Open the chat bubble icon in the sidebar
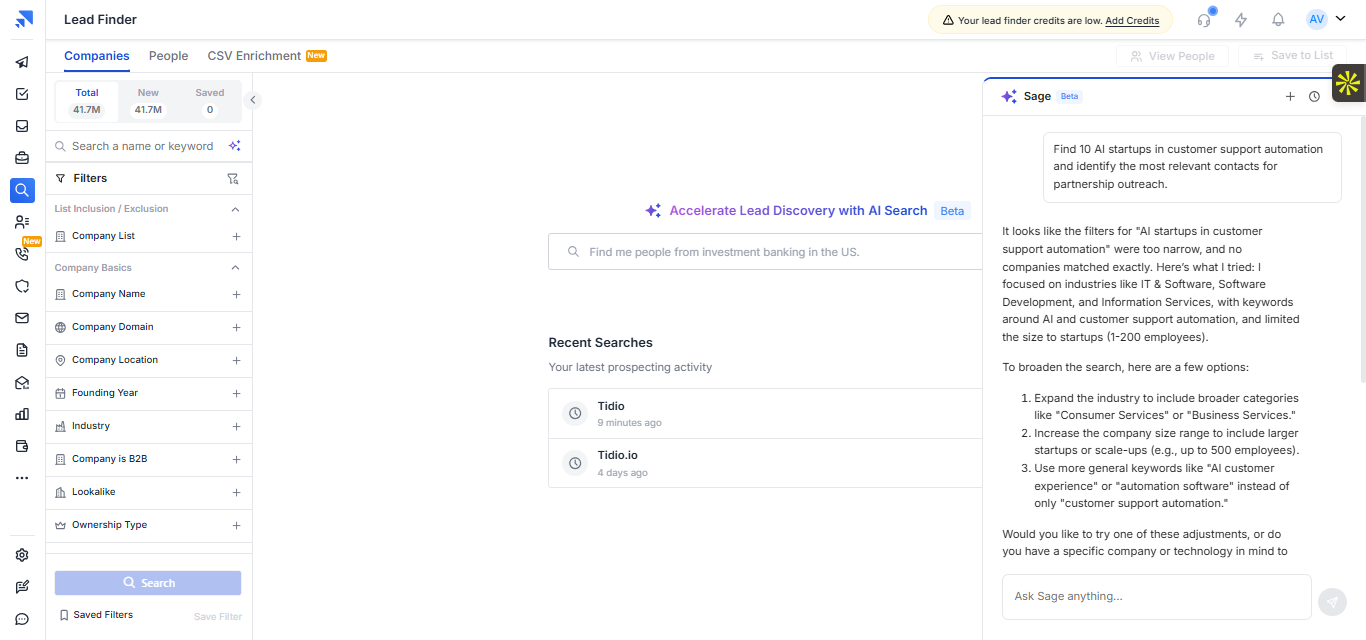Viewport: 1366px width, 640px height. (22, 619)
